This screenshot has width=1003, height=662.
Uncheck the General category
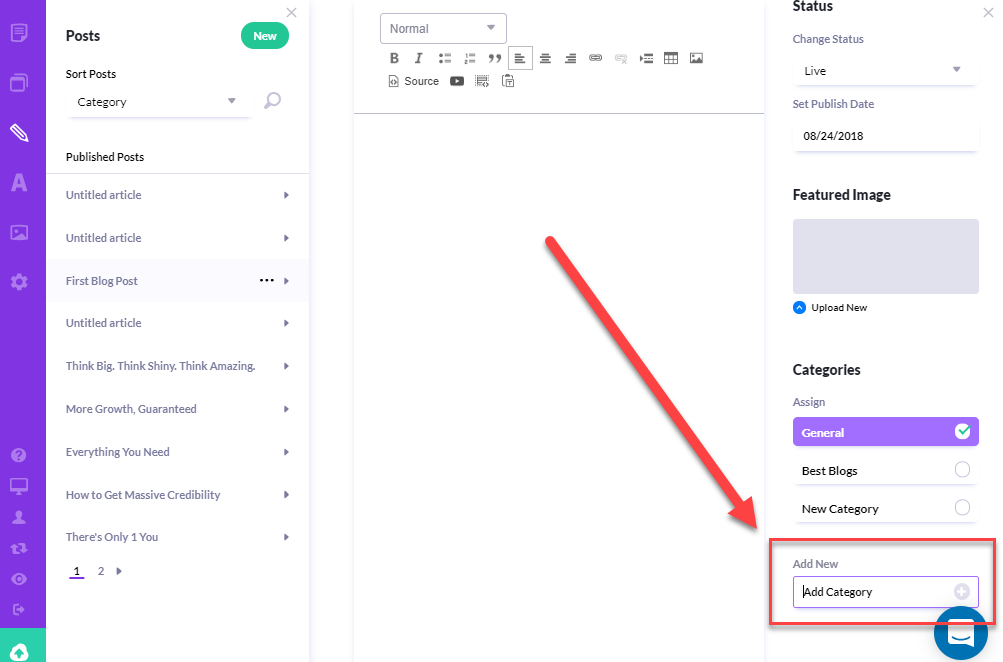[x=962, y=432]
